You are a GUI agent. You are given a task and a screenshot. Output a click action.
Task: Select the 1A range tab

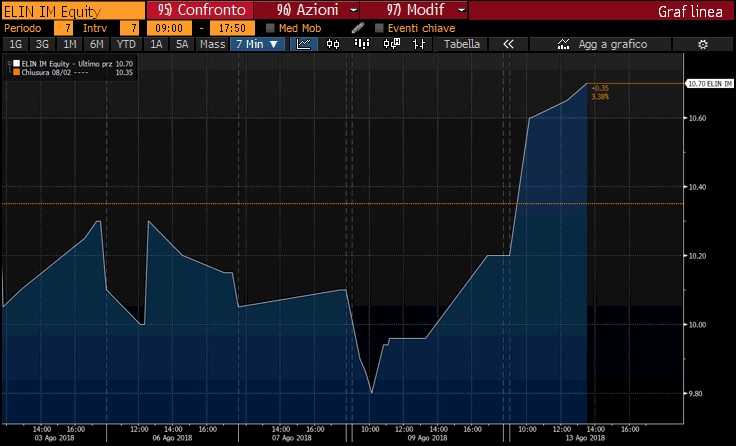(x=156, y=44)
